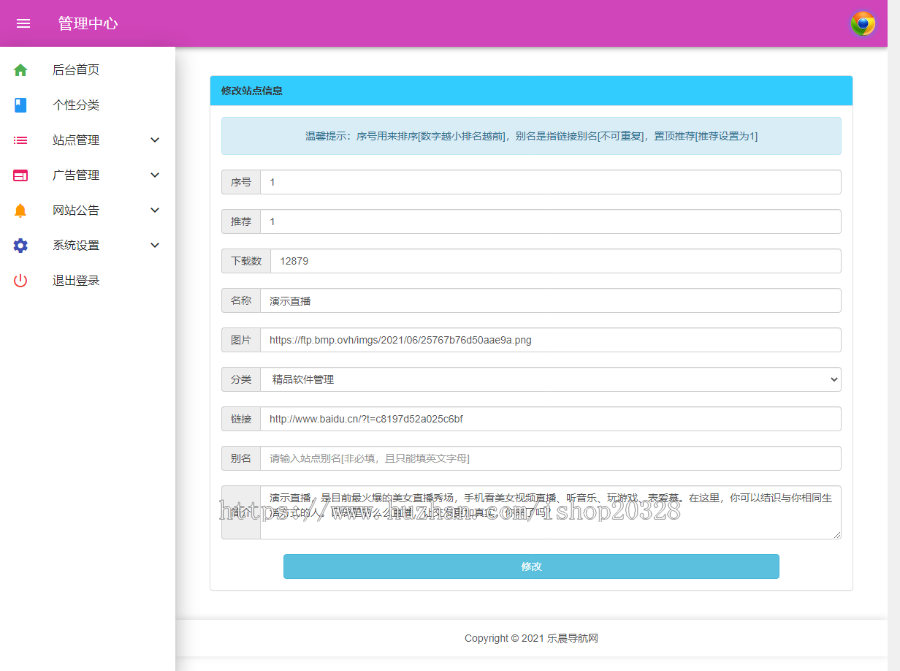Click the 修改 submit button

click(531, 567)
